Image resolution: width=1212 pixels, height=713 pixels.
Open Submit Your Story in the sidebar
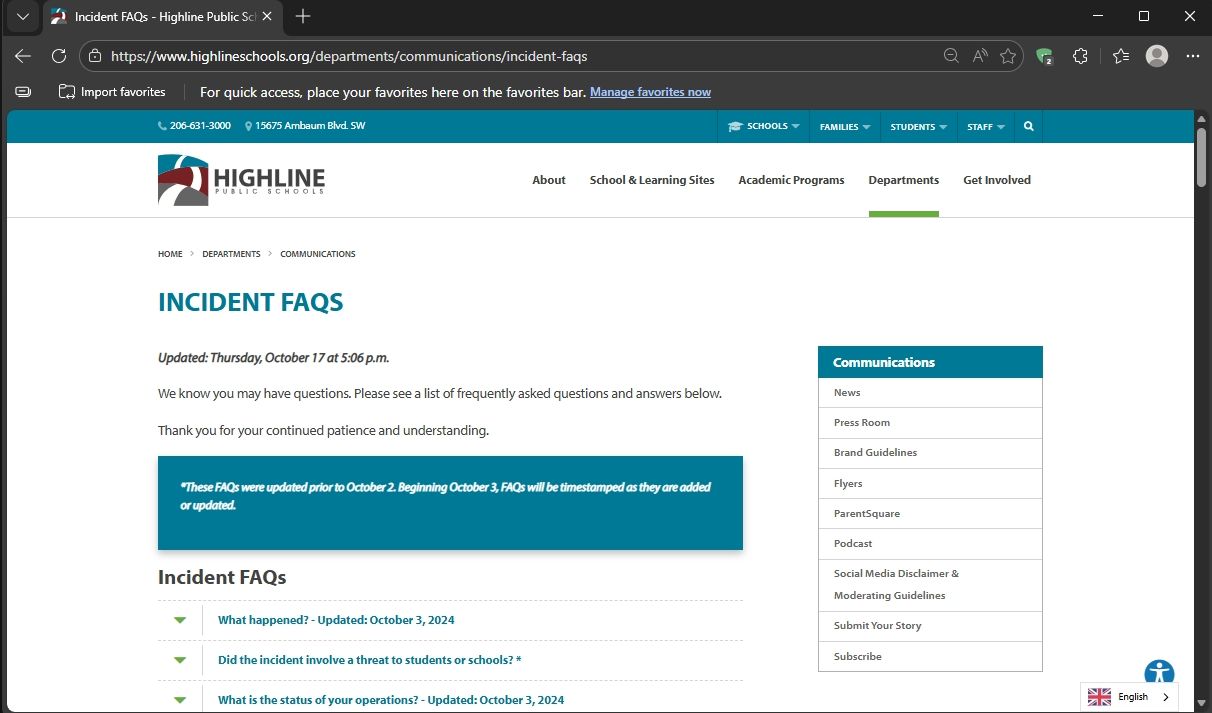[930, 625]
